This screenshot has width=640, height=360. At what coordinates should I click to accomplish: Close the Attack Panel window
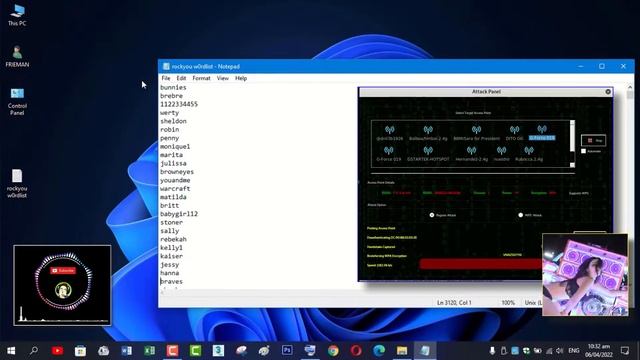[x=608, y=92]
